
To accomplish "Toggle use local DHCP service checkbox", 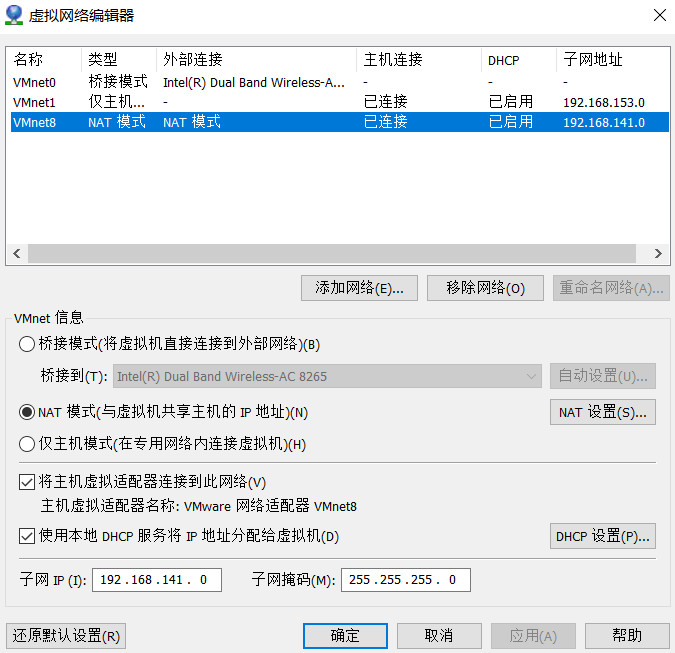I will [27, 536].
